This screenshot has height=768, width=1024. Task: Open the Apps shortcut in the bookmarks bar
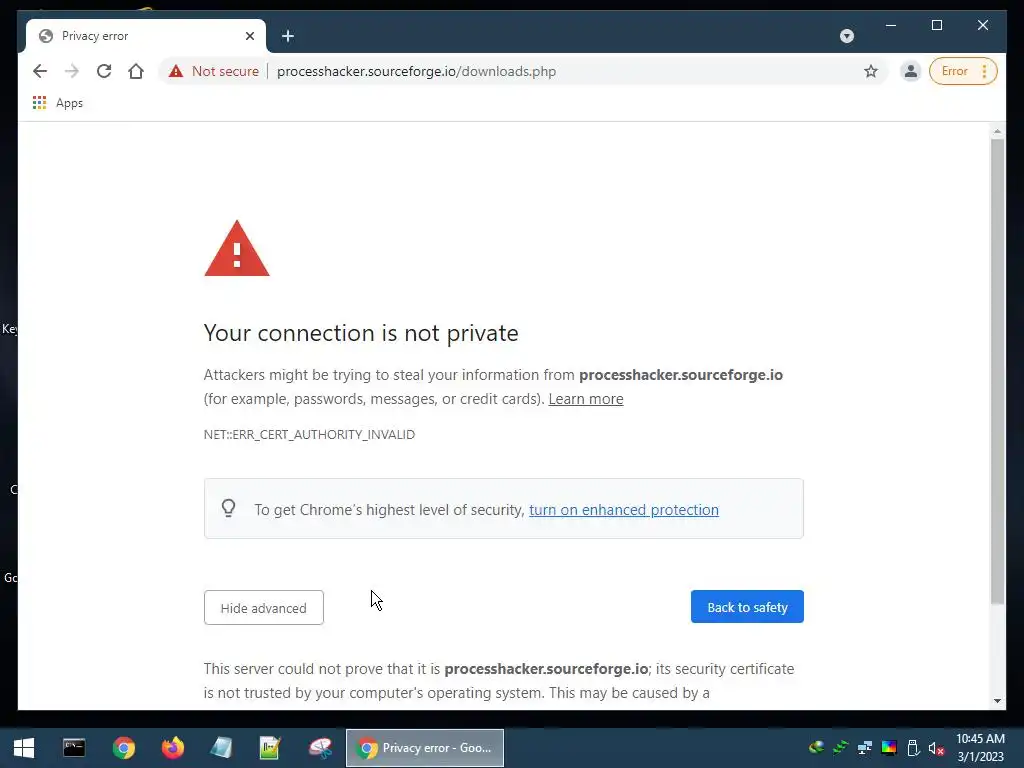coord(57,103)
